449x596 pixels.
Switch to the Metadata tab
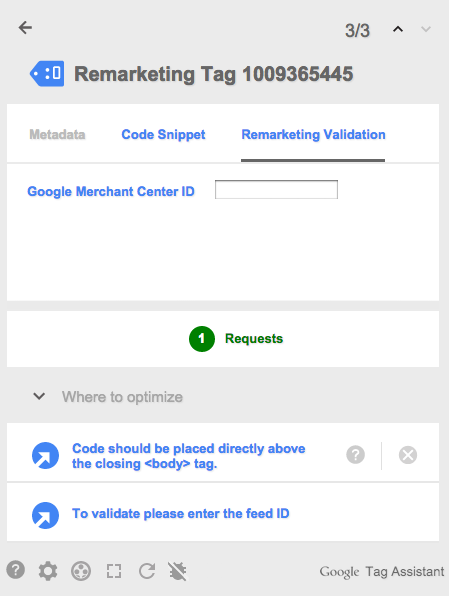pyautogui.click(x=57, y=135)
